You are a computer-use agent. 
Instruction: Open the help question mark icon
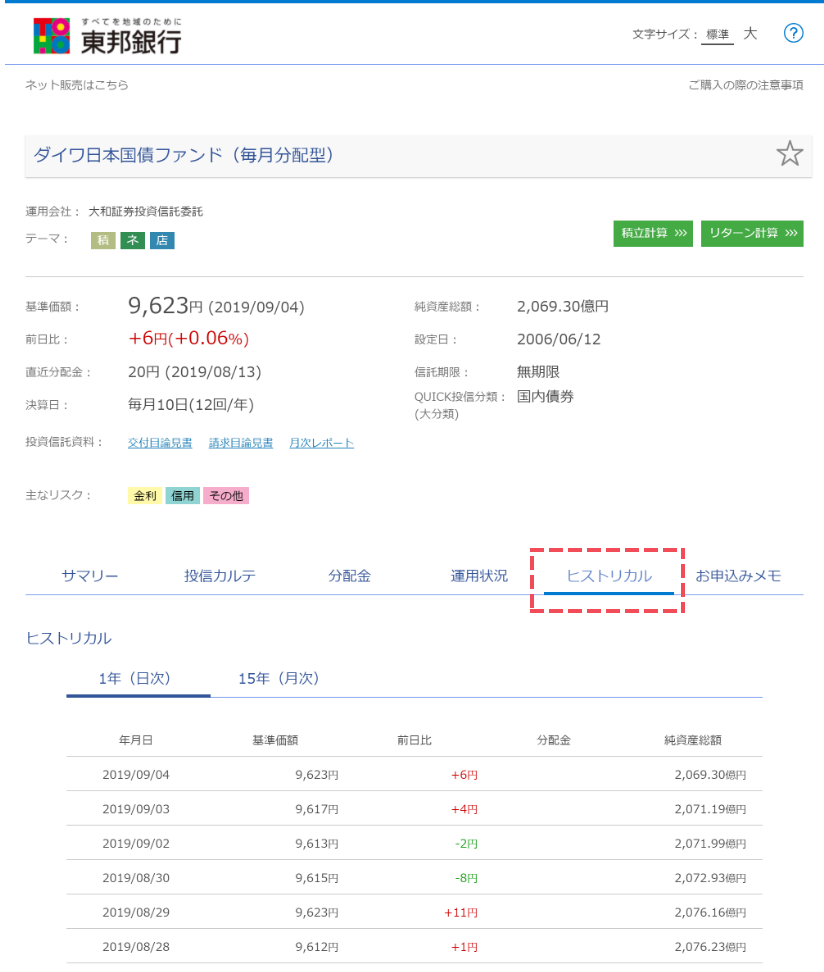(793, 33)
